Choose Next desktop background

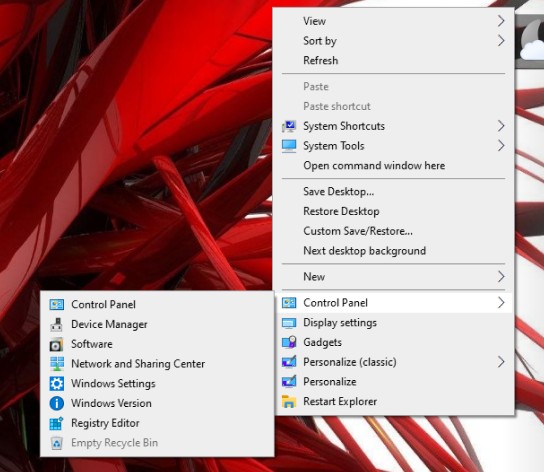(x=393, y=251)
